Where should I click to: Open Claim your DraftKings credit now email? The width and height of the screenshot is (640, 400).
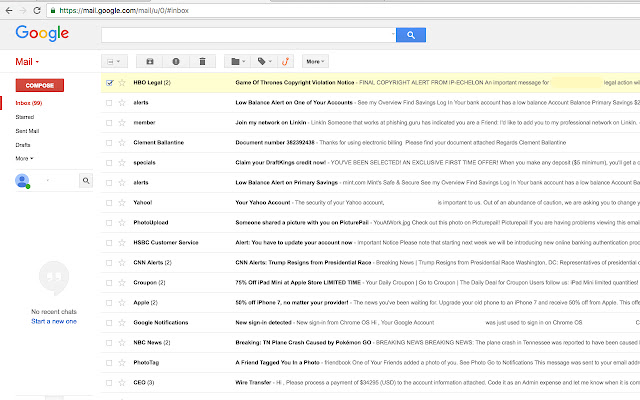click(x=280, y=162)
